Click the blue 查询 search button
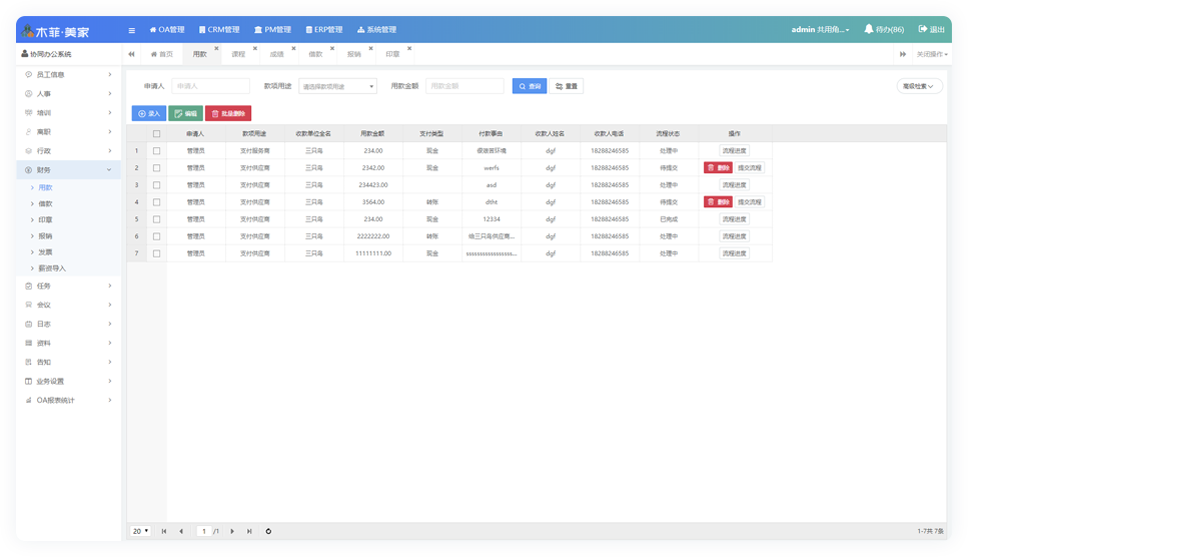Viewport: 1200px width, 557px height. point(529,86)
